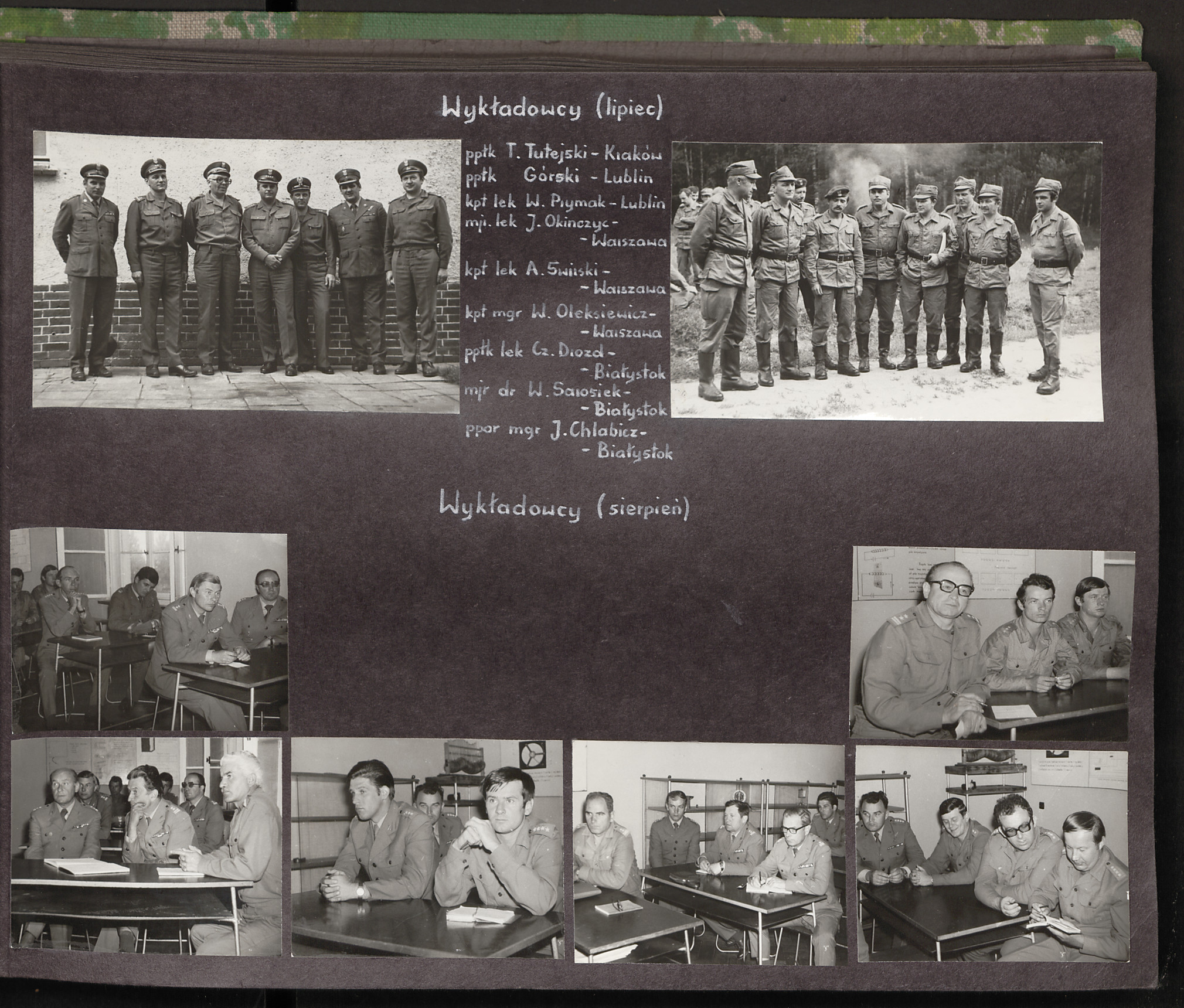Click the caption 'kpt lek A. Świtski'

pyautogui.click(x=537, y=271)
